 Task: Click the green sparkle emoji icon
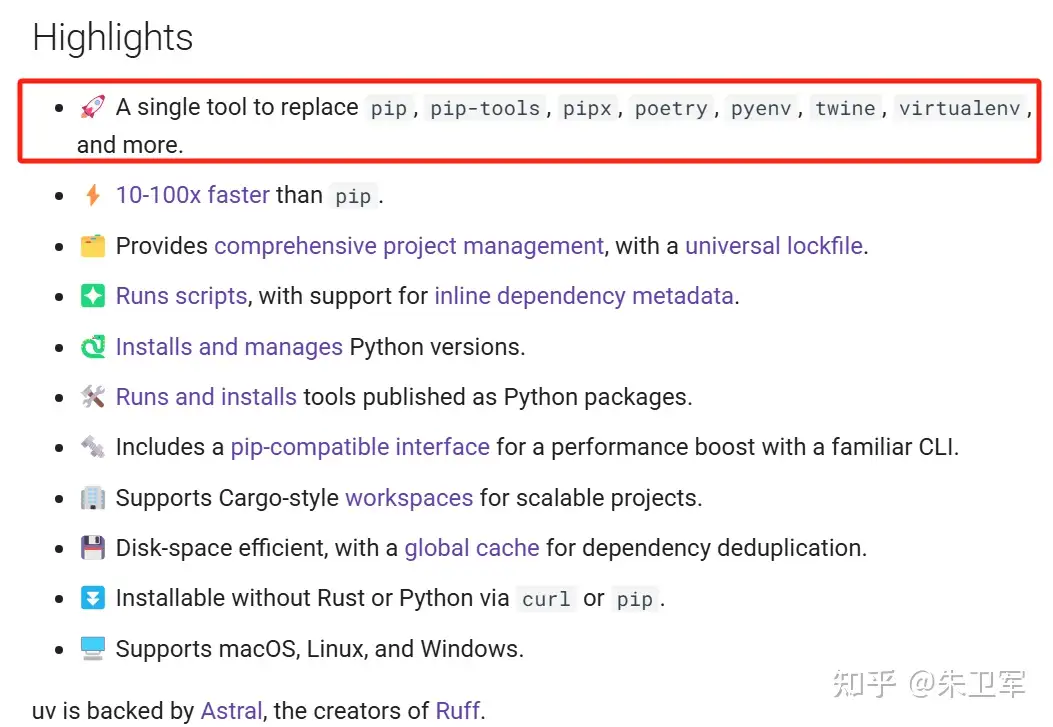(x=93, y=296)
